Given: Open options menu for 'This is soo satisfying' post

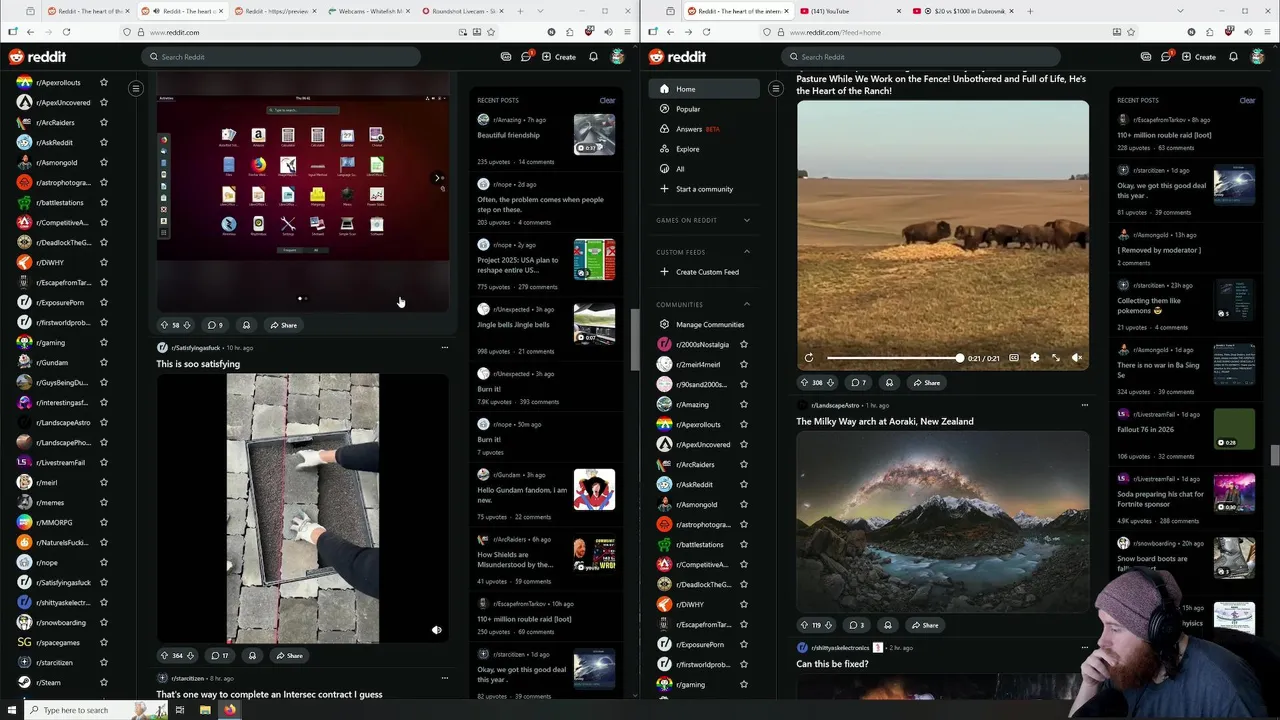Looking at the screenshot, I should click(444, 348).
